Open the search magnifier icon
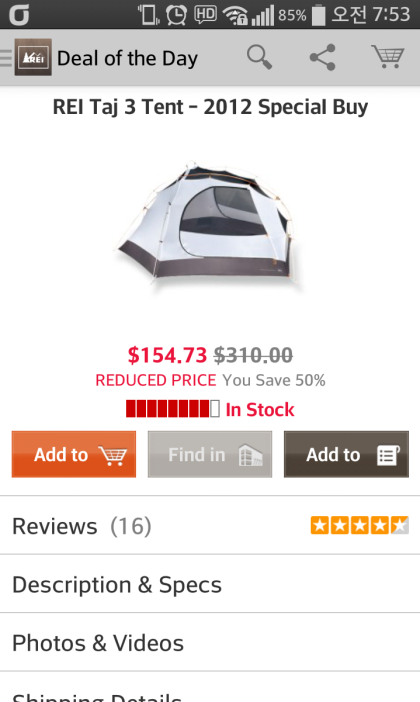420x702 pixels. pyautogui.click(x=259, y=57)
